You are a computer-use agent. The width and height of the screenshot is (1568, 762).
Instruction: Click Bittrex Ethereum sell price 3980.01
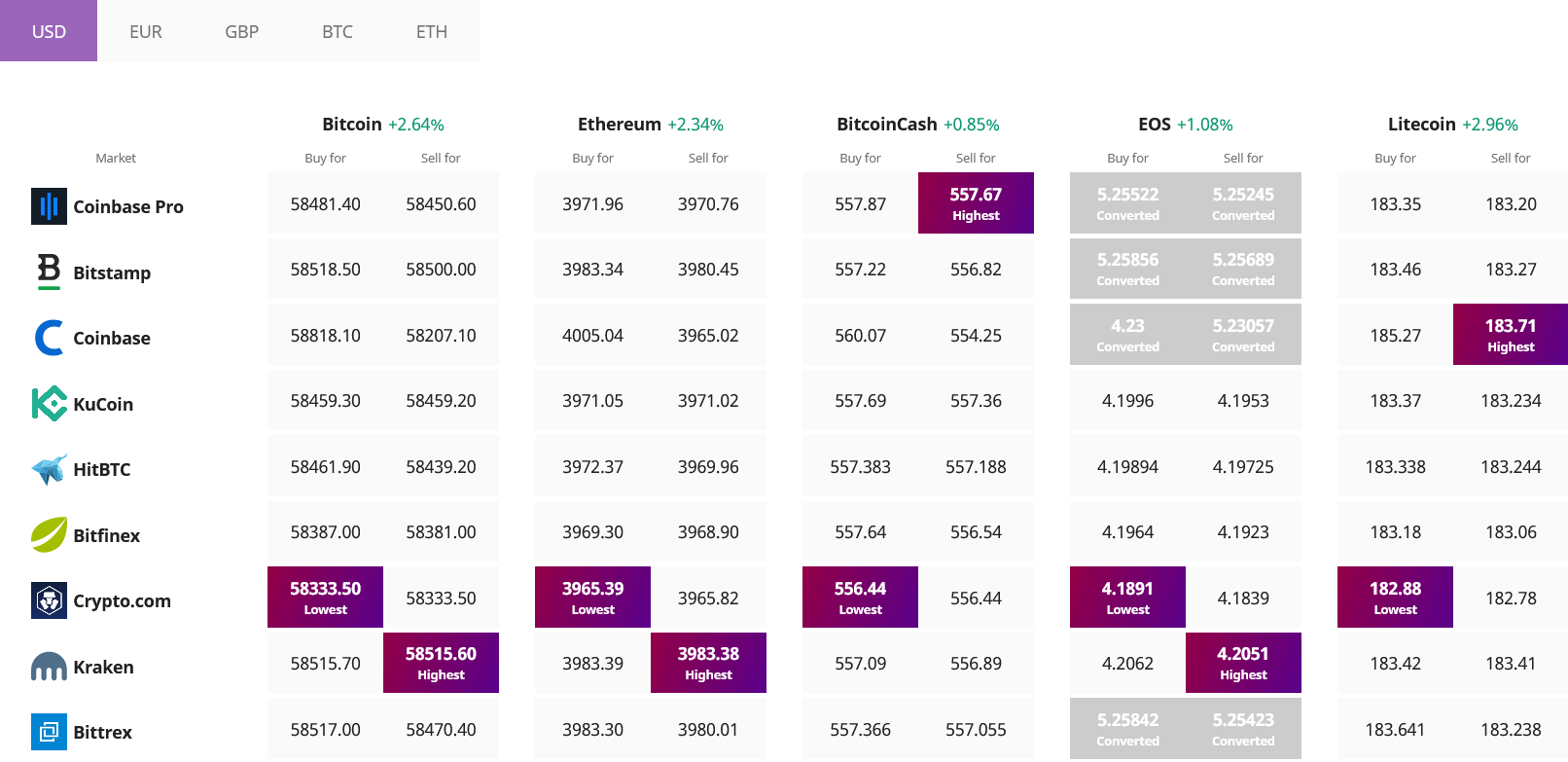tap(708, 729)
